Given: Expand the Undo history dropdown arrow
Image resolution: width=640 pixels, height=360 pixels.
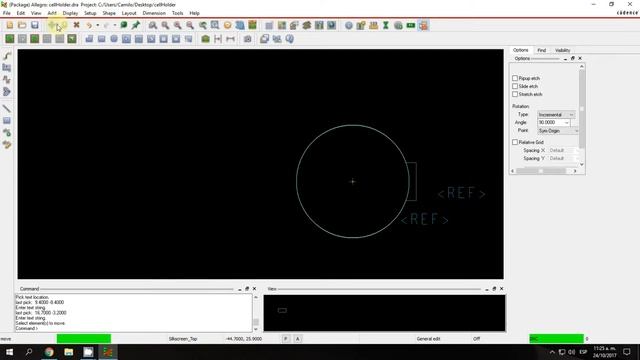Looking at the screenshot, I should [x=98, y=25].
